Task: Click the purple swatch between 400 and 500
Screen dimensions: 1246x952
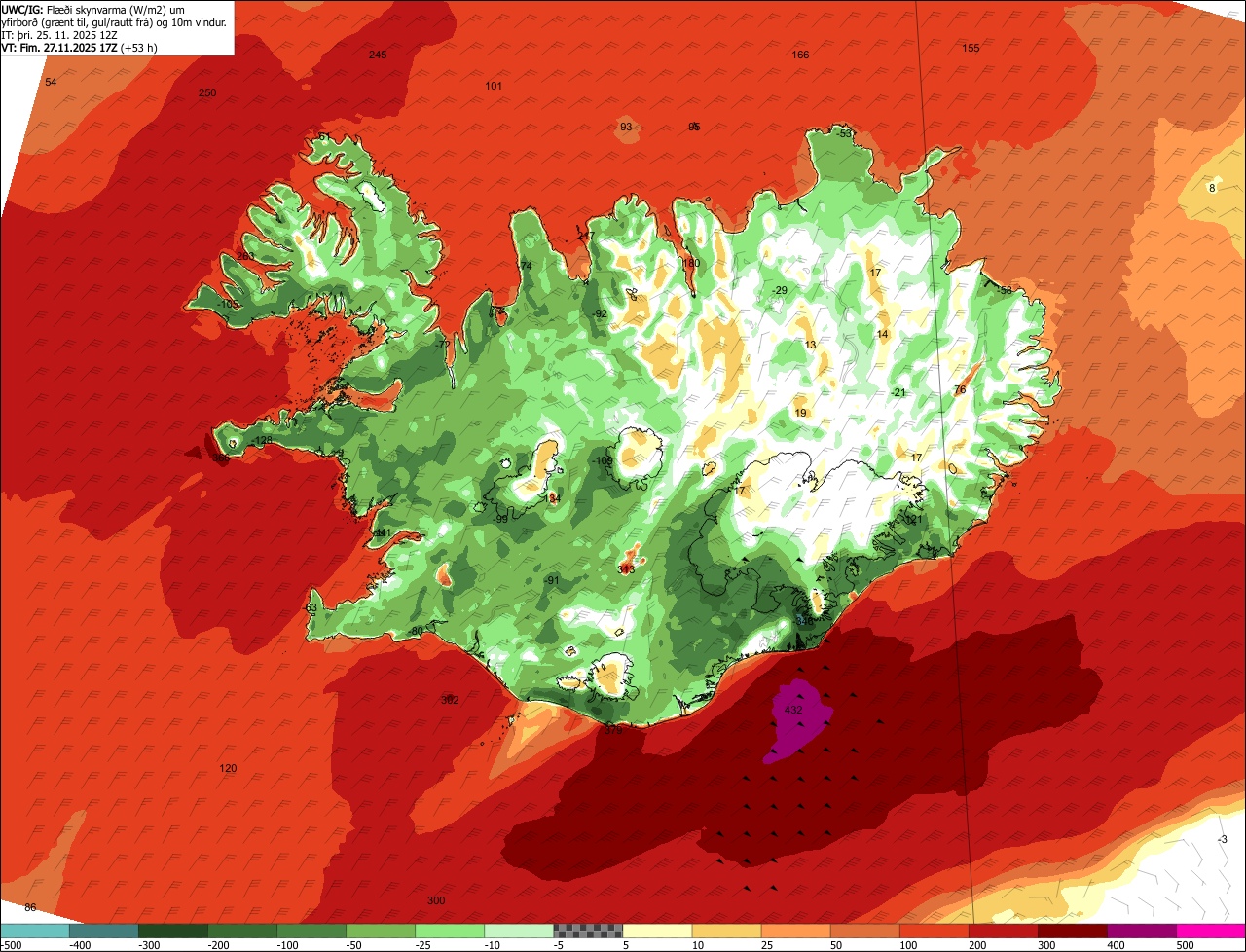Action: [x=1142, y=931]
